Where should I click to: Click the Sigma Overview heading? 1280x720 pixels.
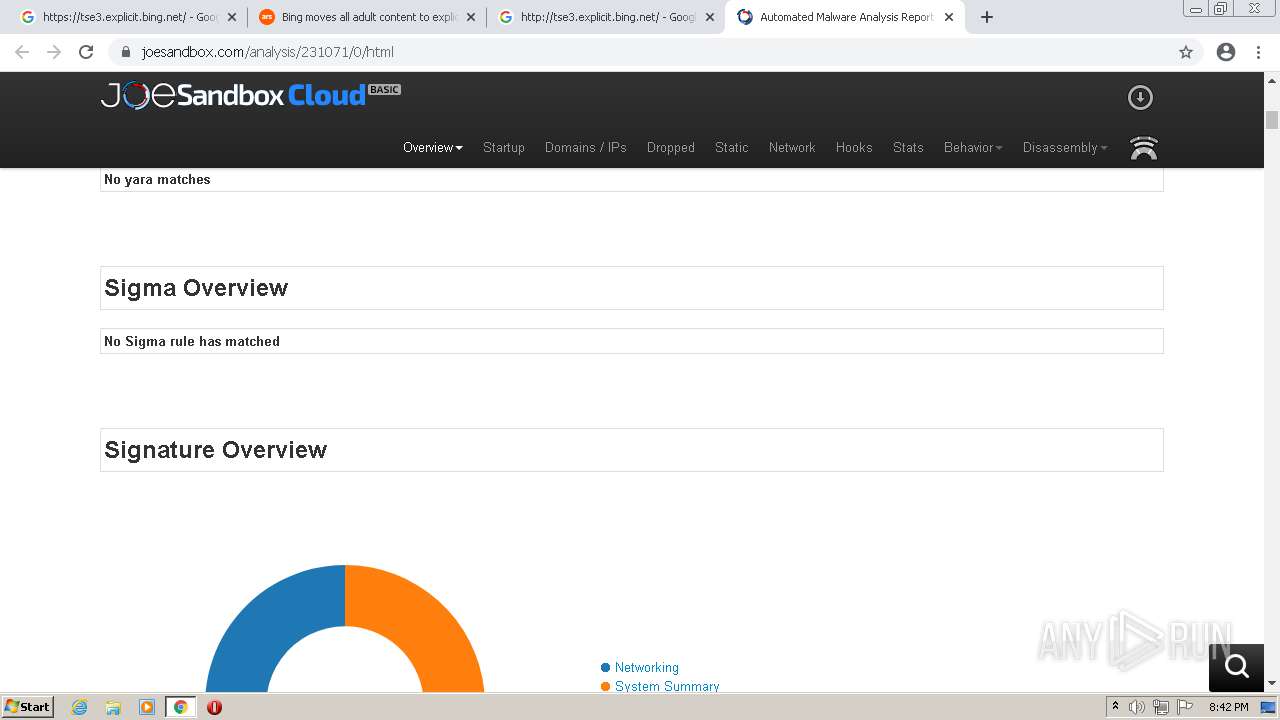point(196,288)
